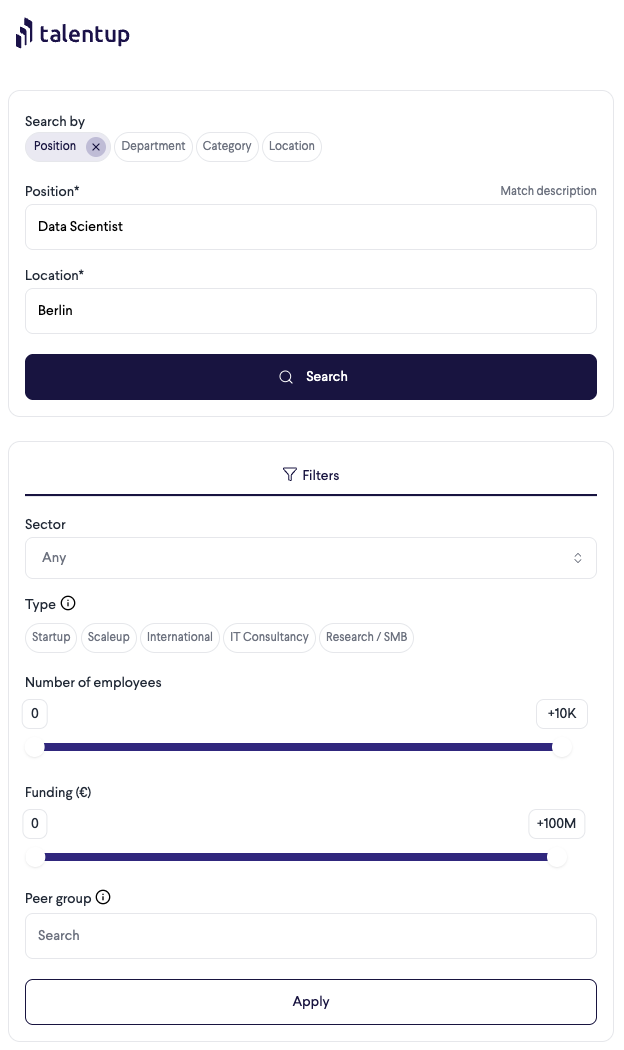Click the Sector dropdown chevron arrows
Screen dimensions: 624x1050
pos(578,558)
